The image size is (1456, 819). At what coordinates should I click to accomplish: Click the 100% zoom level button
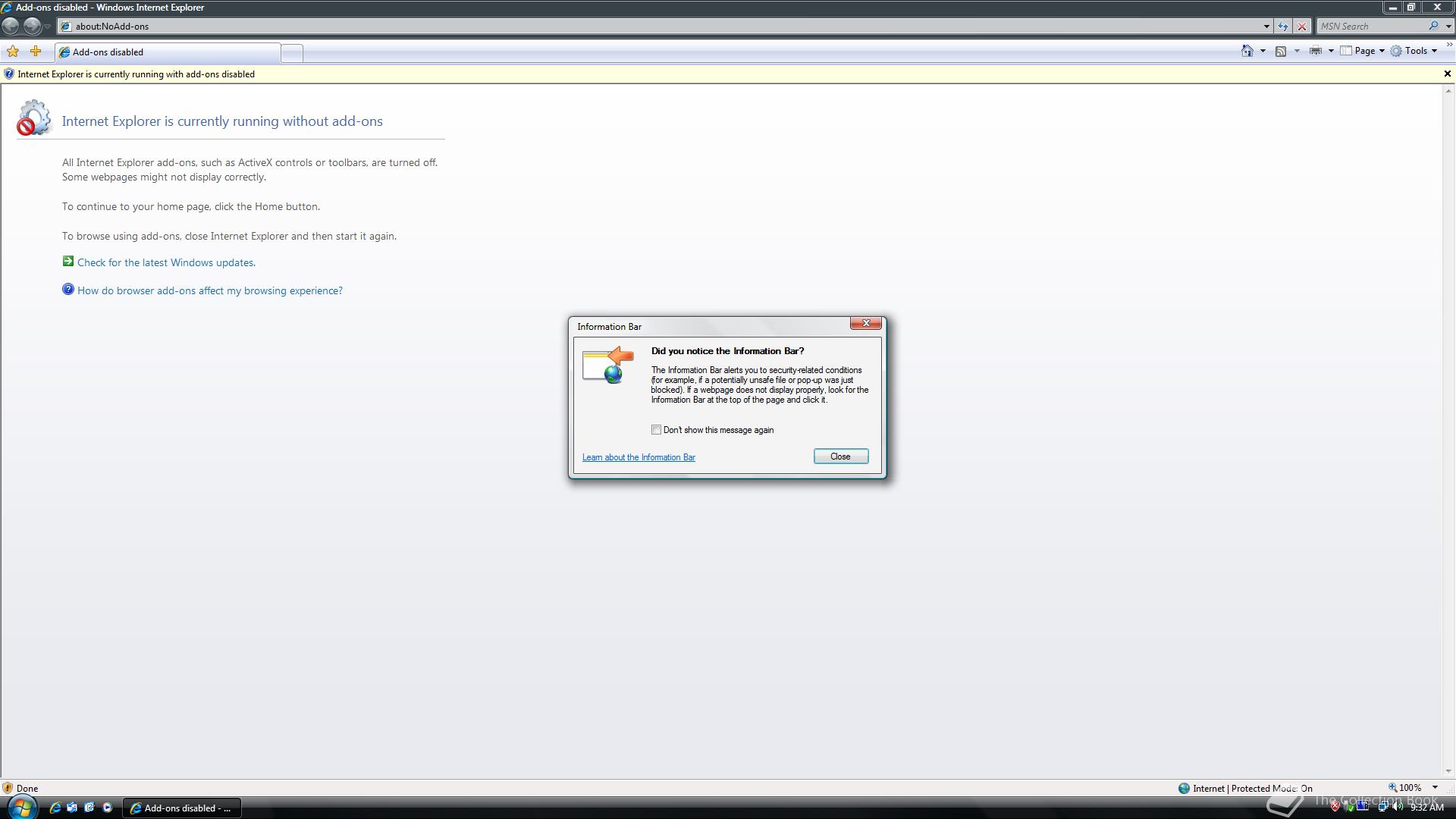[x=1405, y=787]
